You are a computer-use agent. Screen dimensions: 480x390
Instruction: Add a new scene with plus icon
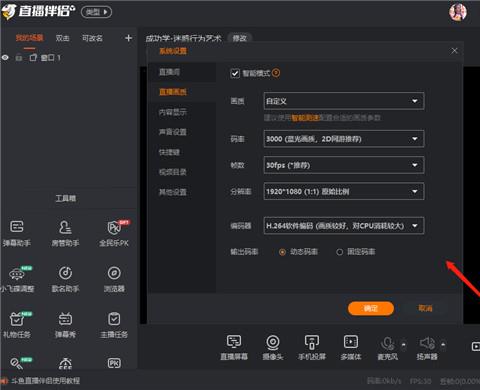128,38
